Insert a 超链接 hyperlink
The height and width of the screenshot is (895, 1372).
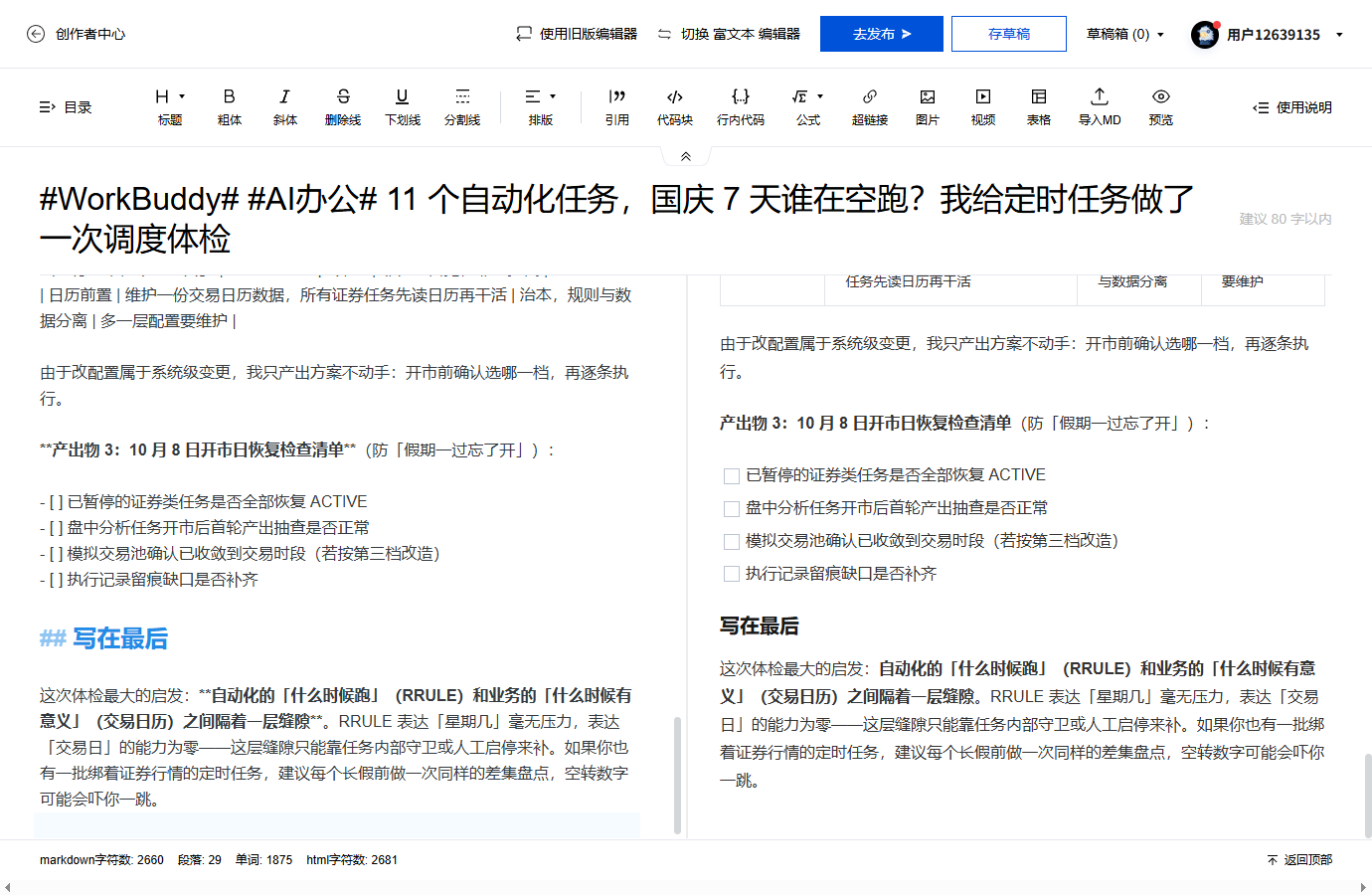(x=870, y=106)
